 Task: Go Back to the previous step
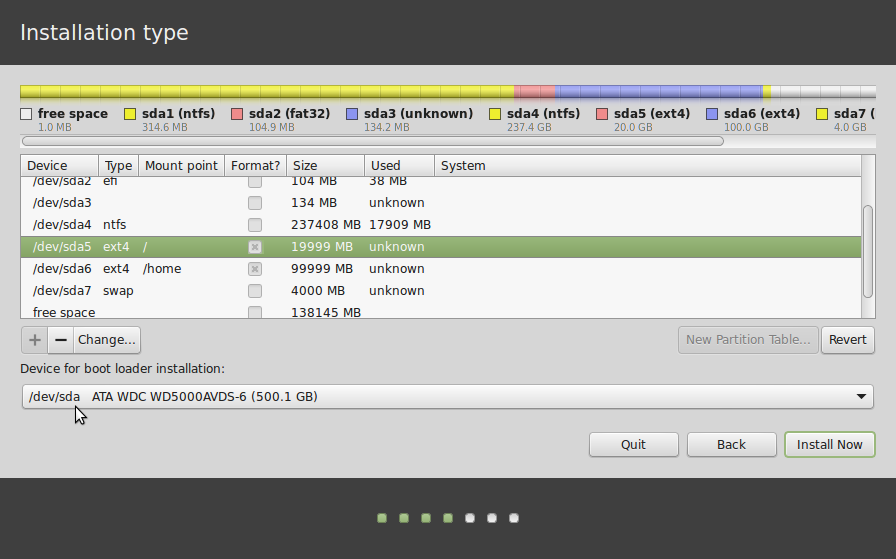(x=731, y=445)
